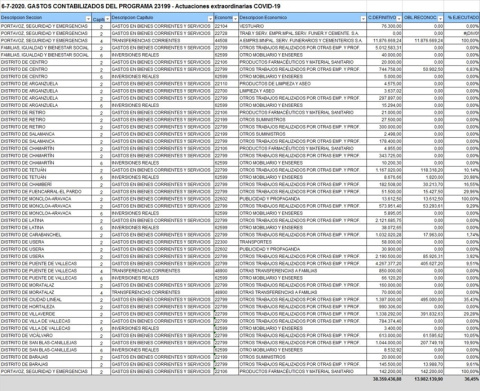Click the 573.951,40 amount cell
This screenshot has width=480, height=391.
385,206
